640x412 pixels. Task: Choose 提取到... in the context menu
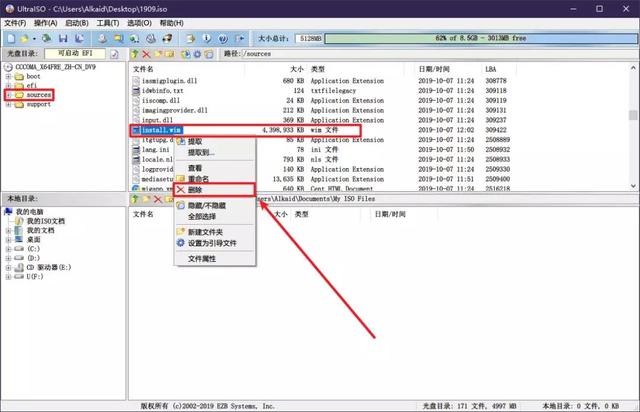[x=215, y=152]
